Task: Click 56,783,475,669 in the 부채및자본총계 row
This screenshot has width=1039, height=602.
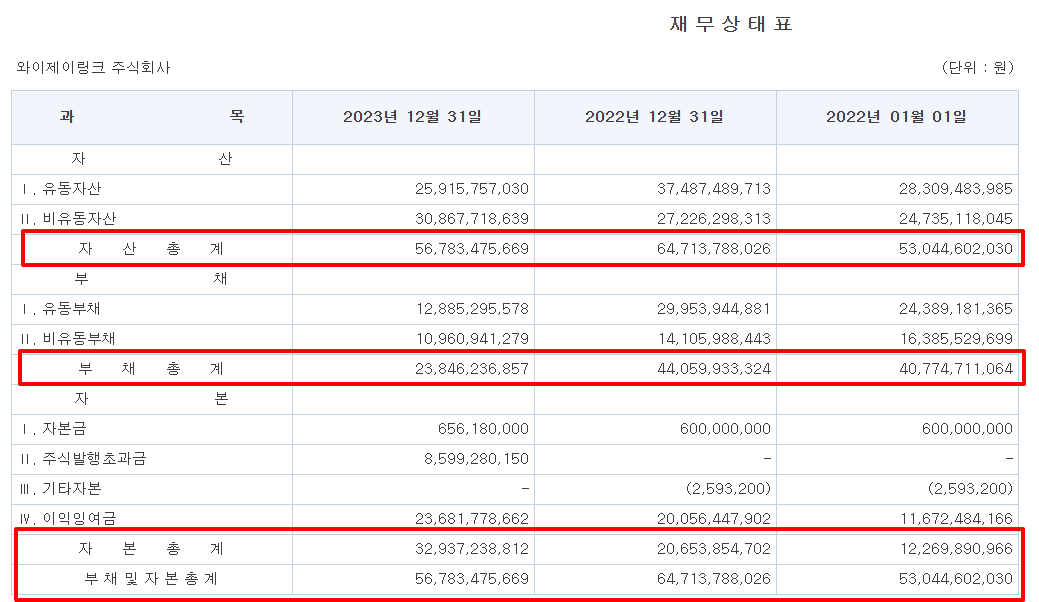Action: tap(472, 579)
